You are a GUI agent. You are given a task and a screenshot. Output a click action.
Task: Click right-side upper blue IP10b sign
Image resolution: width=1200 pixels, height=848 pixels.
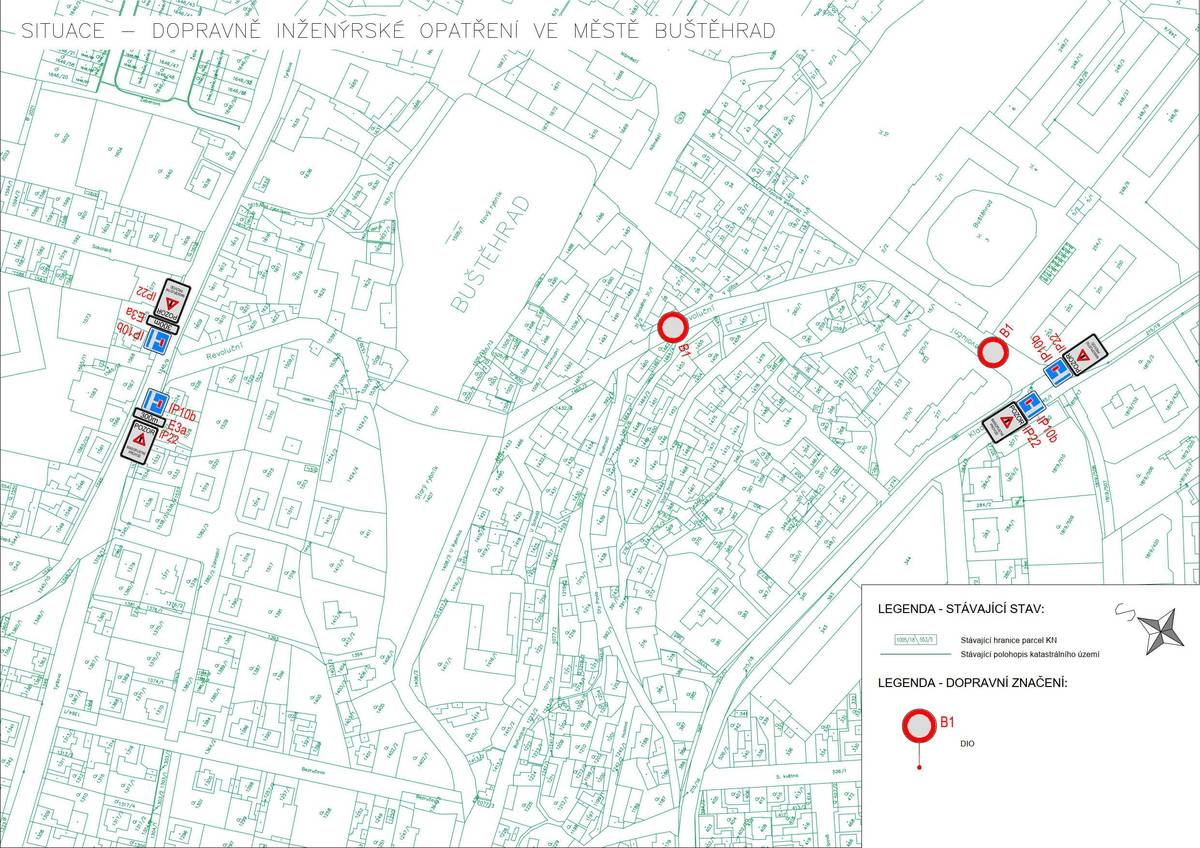coord(1059,370)
